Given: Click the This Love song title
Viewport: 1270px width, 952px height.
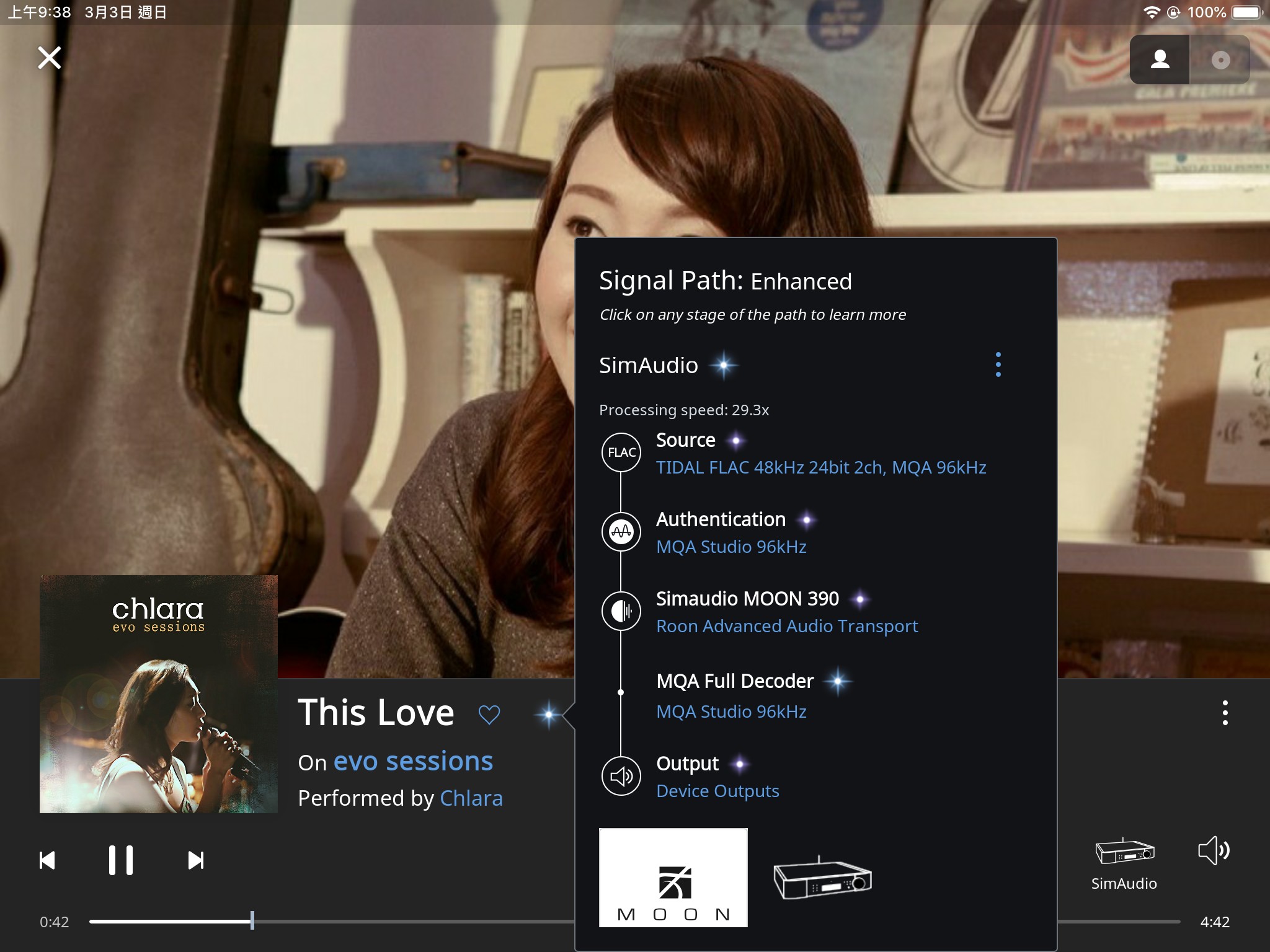Looking at the screenshot, I should click(376, 713).
